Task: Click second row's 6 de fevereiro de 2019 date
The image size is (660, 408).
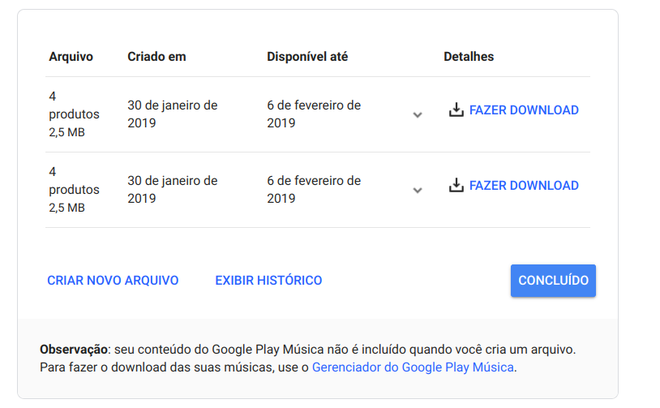Action: click(x=314, y=189)
